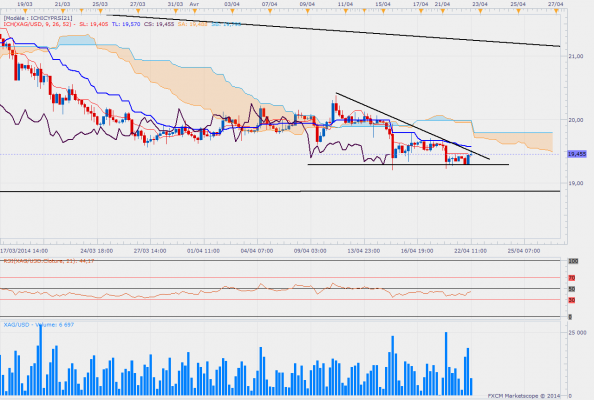
Task: Click the orange marker under 03/04
Action: click(232, 11)
